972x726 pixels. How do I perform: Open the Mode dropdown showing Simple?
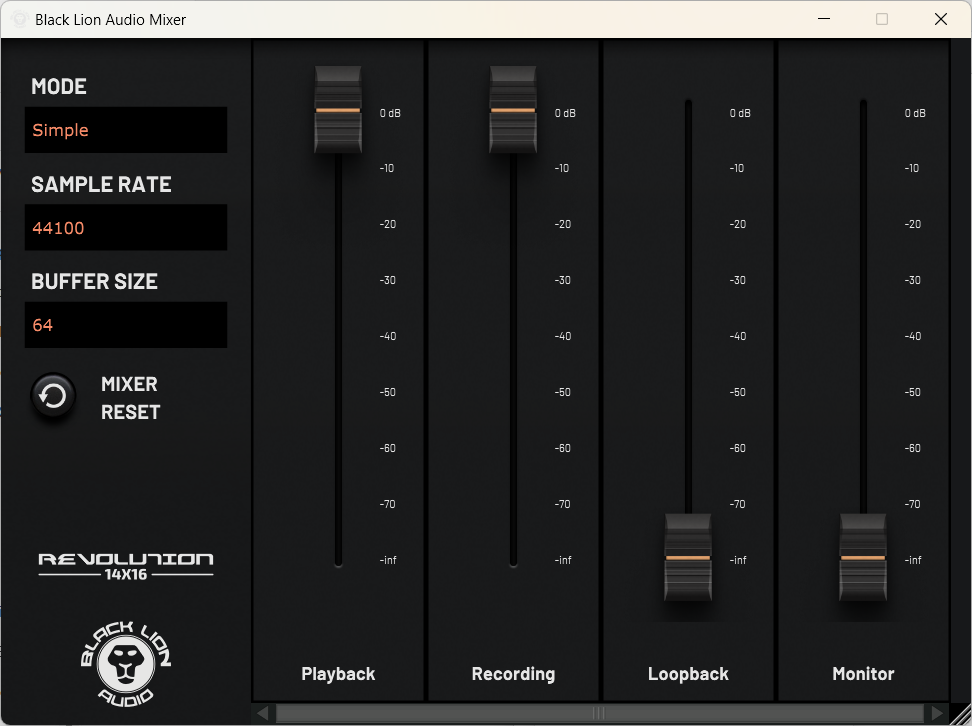point(126,130)
